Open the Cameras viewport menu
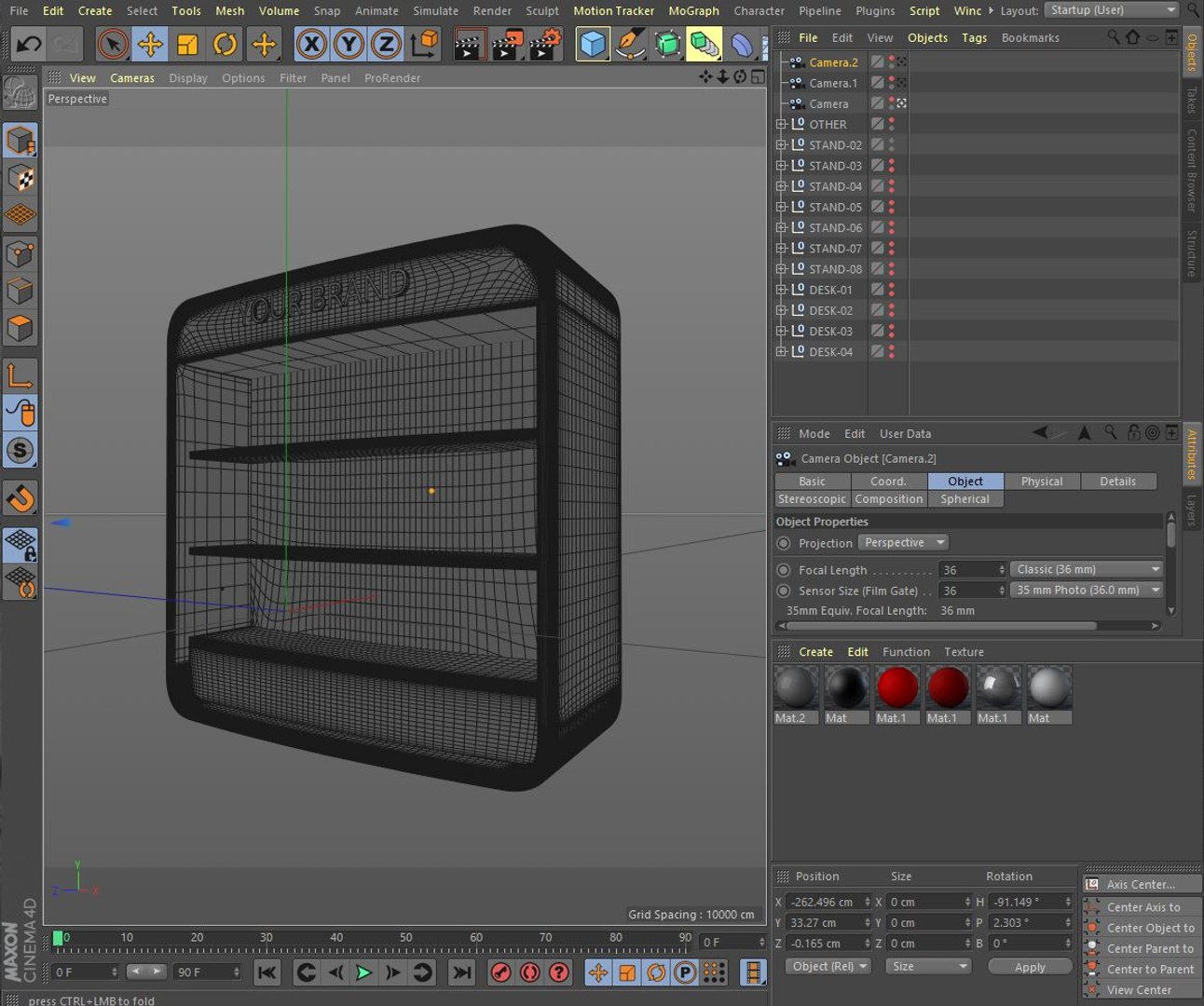The width and height of the screenshot is (1204, 1006). click(132, 78)
